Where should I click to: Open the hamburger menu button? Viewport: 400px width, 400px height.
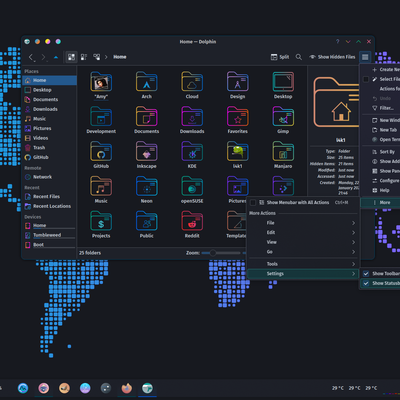point(365,57)
